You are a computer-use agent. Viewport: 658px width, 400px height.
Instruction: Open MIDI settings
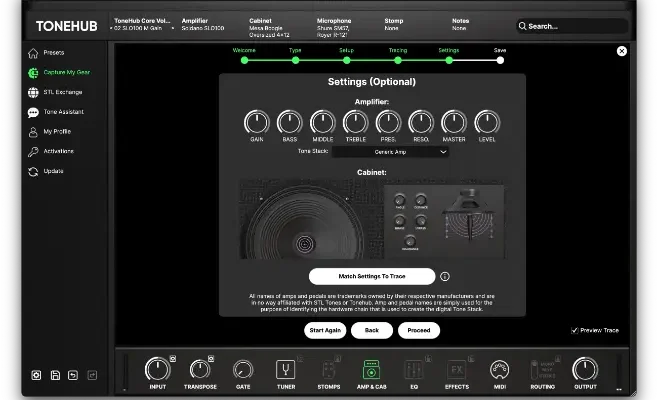[x=499, y=368]
